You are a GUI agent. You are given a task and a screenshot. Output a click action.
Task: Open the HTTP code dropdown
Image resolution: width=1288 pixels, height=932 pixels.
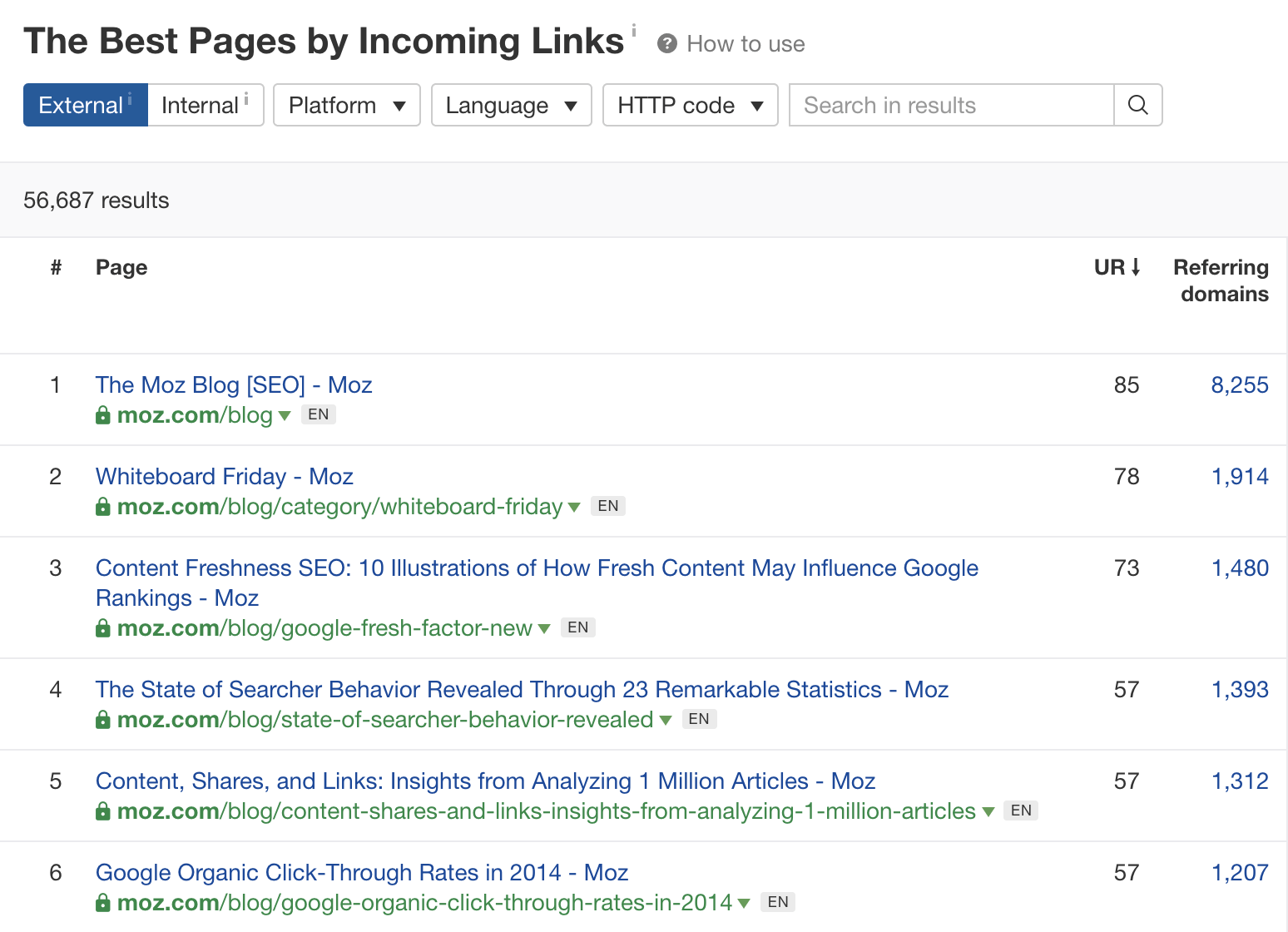(x=690, y=105)
